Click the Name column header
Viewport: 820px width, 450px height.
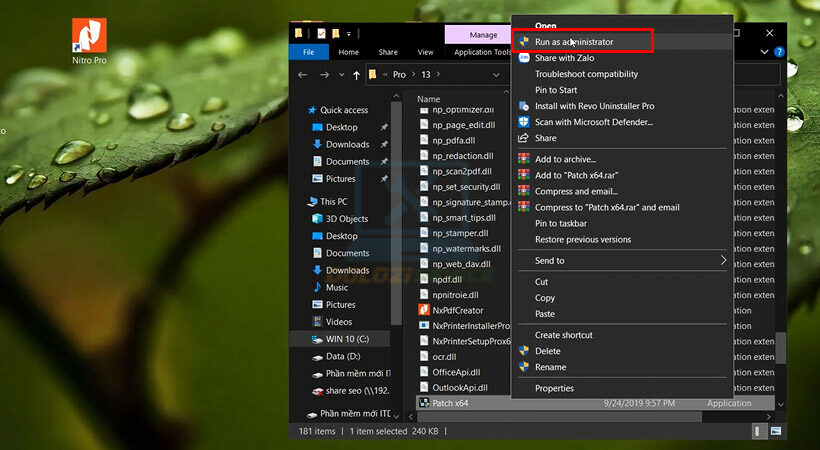(x=429, y=99)
